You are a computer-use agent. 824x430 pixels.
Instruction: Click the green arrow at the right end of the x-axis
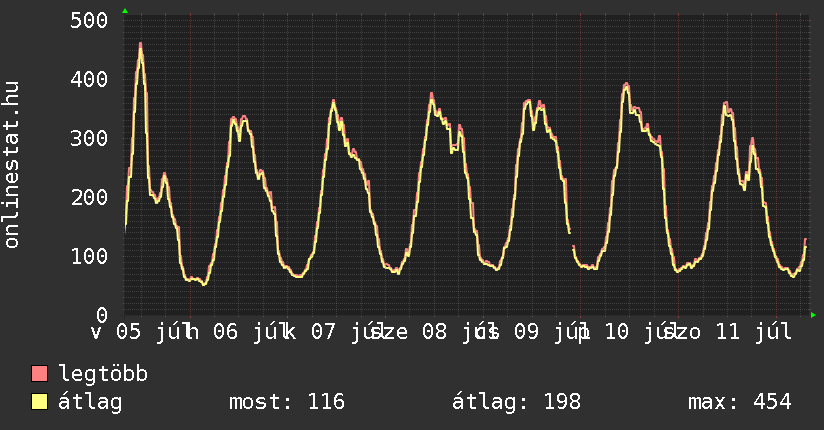tap(813, 315)
